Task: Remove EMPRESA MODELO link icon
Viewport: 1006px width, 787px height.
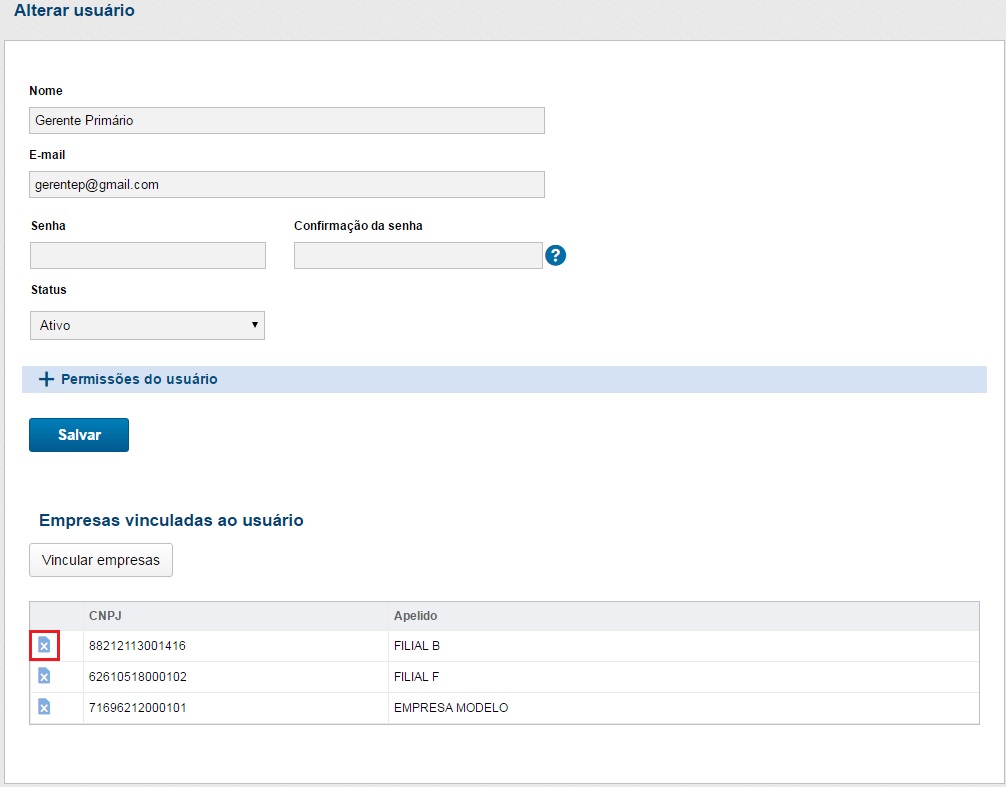Action: click(44, 708)
